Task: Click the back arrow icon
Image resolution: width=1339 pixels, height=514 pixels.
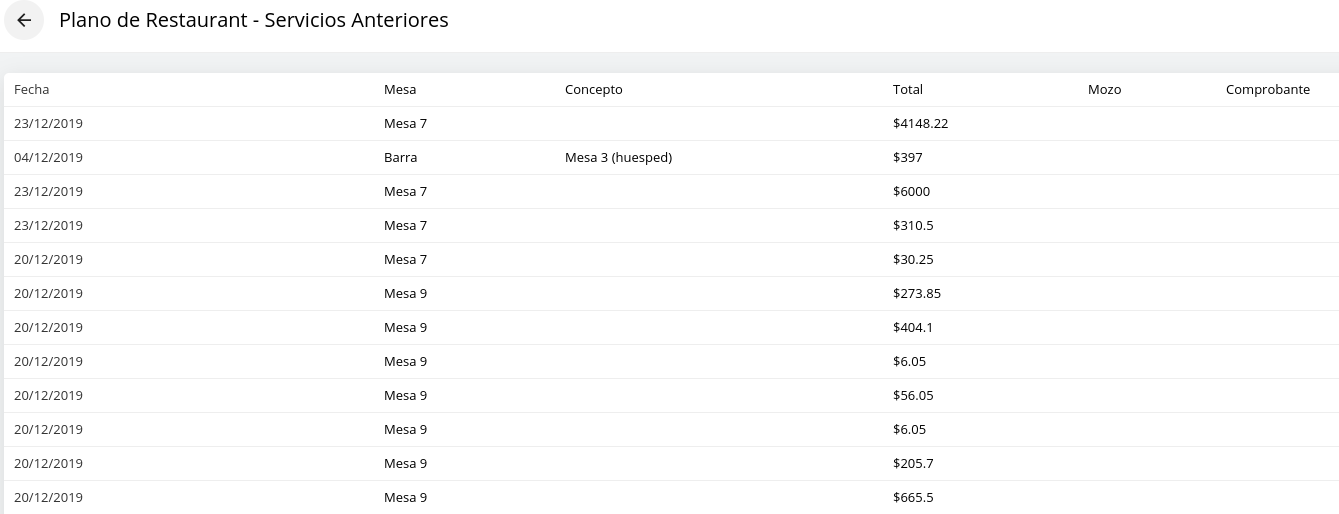Action: (x=24, y=20)
